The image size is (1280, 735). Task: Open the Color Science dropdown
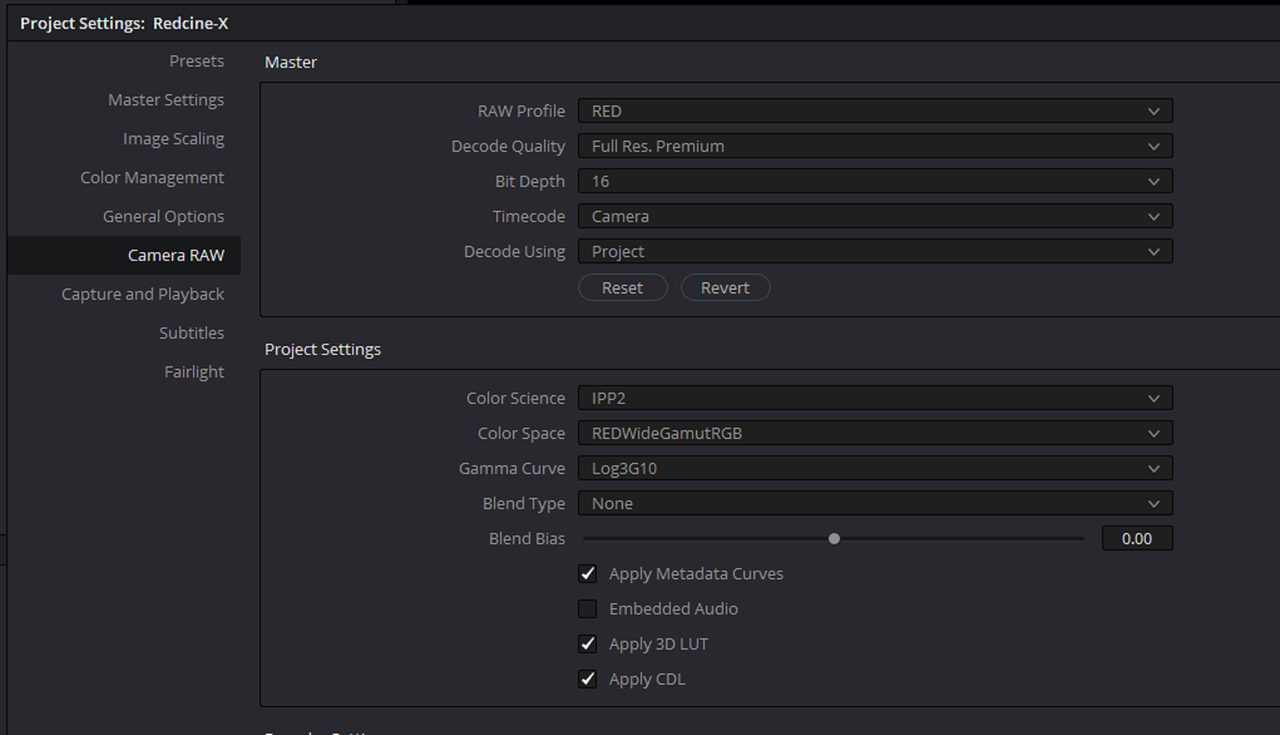pos(875,398)
